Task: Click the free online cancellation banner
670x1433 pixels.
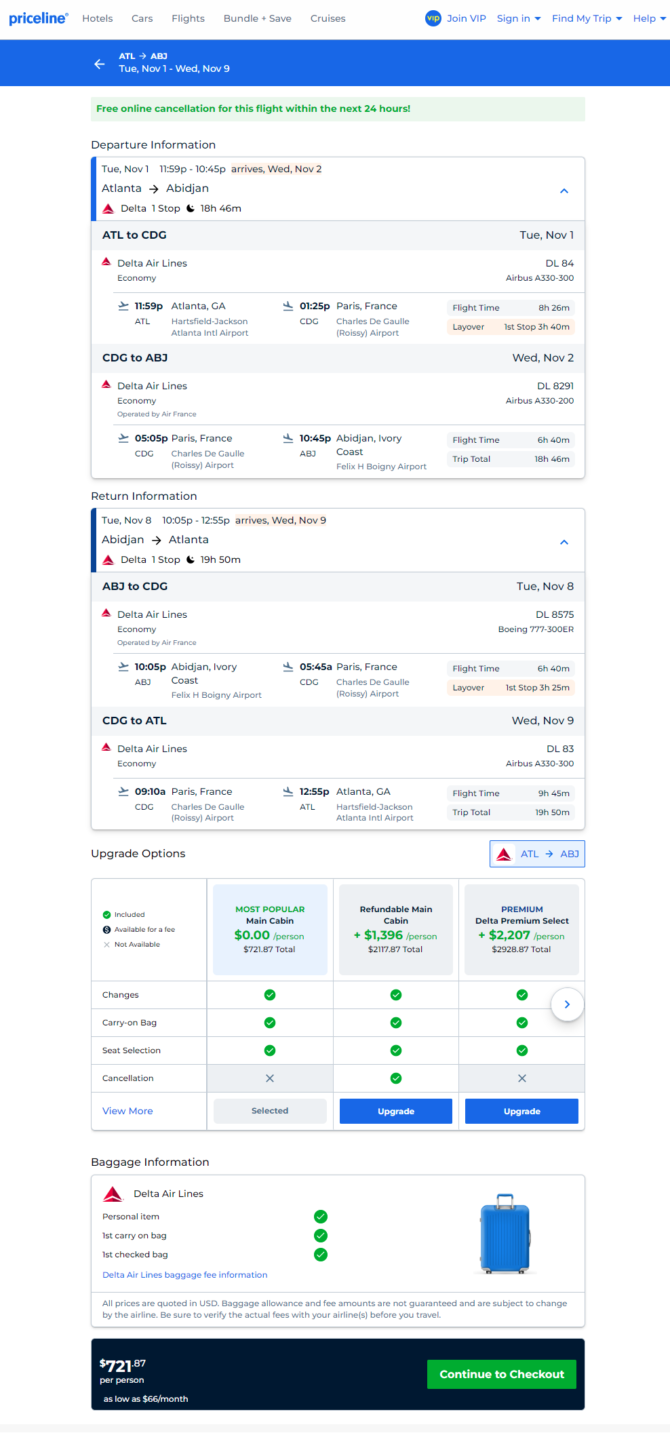Action: click(338, 108)
